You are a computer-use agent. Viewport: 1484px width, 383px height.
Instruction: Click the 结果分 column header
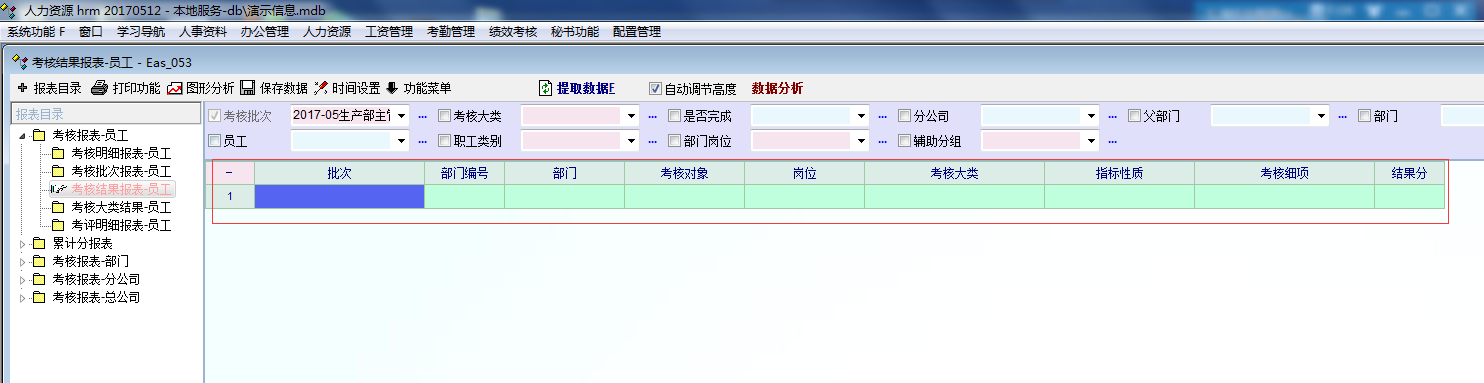tap(1409, 173)
